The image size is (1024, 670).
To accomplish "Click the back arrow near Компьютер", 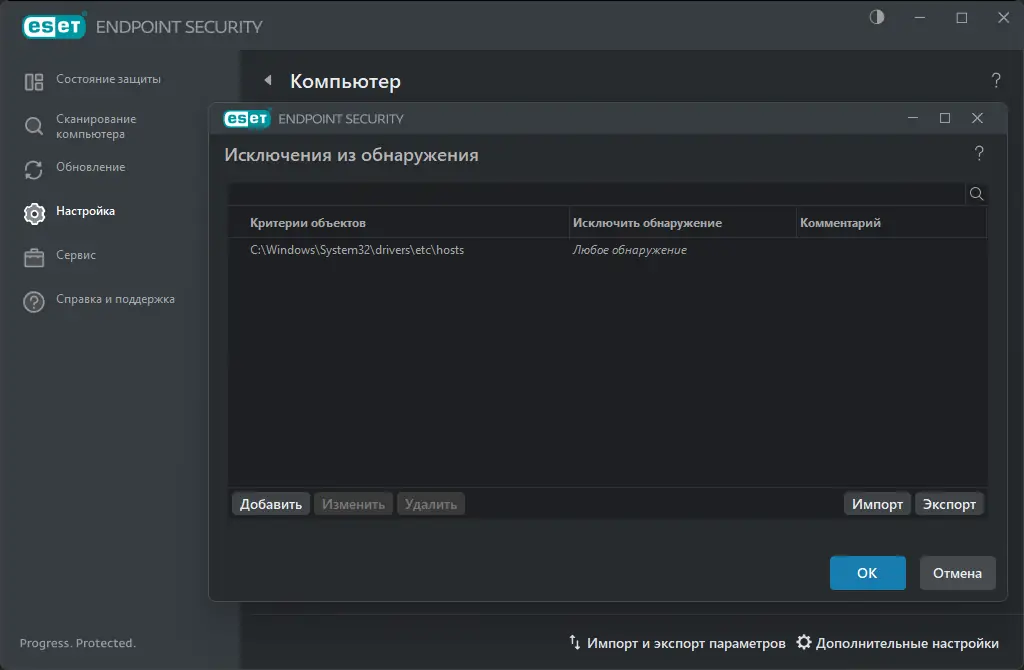I will [266, 81].
